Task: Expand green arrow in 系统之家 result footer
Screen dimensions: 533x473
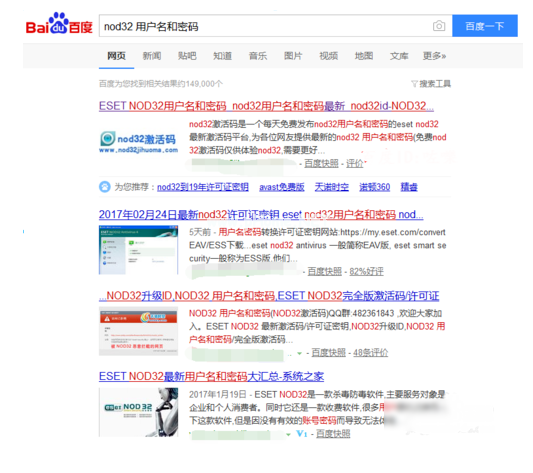Action: (288, 435)
